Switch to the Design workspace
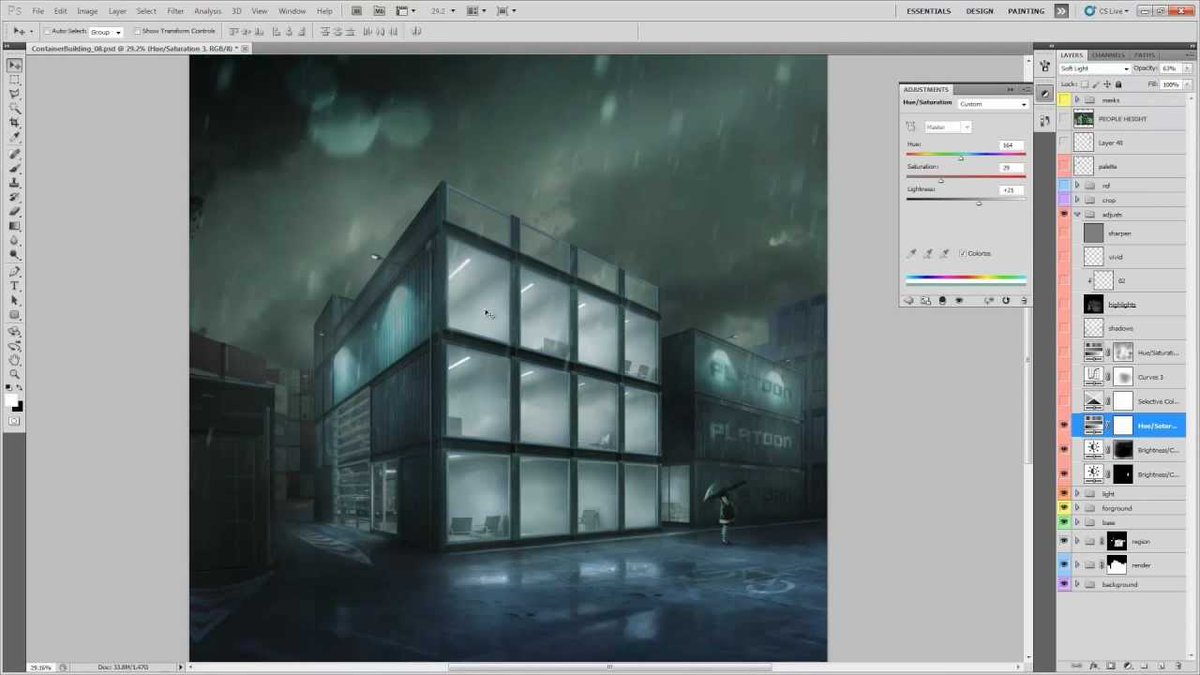The height and width of the screenshot is (675, 1200). pyautogui.click(x=980, y=11)
